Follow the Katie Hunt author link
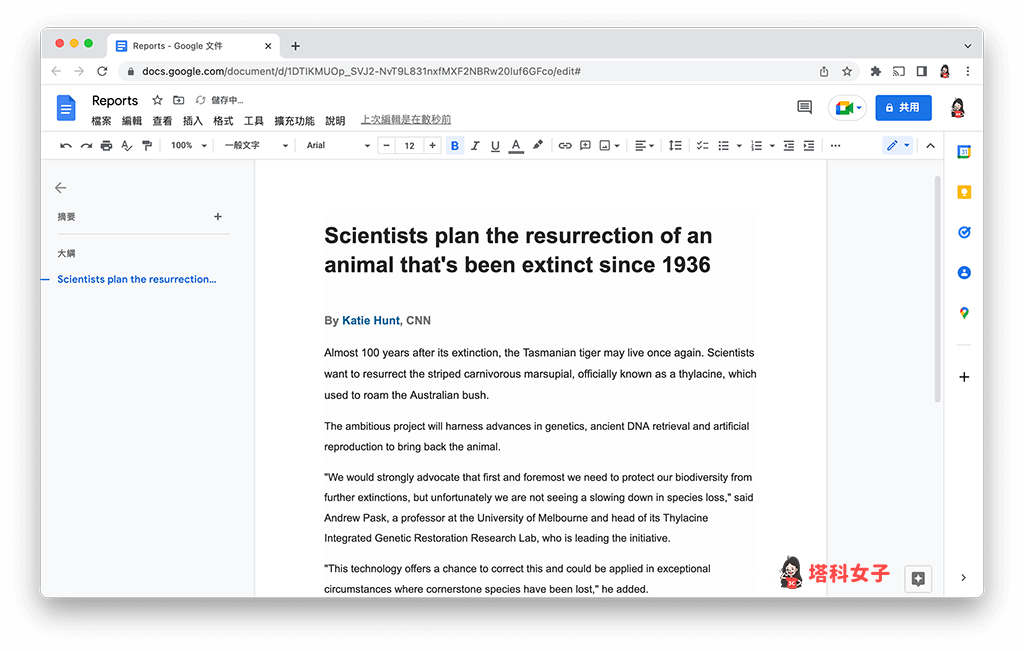This screenshot has height=651, width=1024. (371, 321)
